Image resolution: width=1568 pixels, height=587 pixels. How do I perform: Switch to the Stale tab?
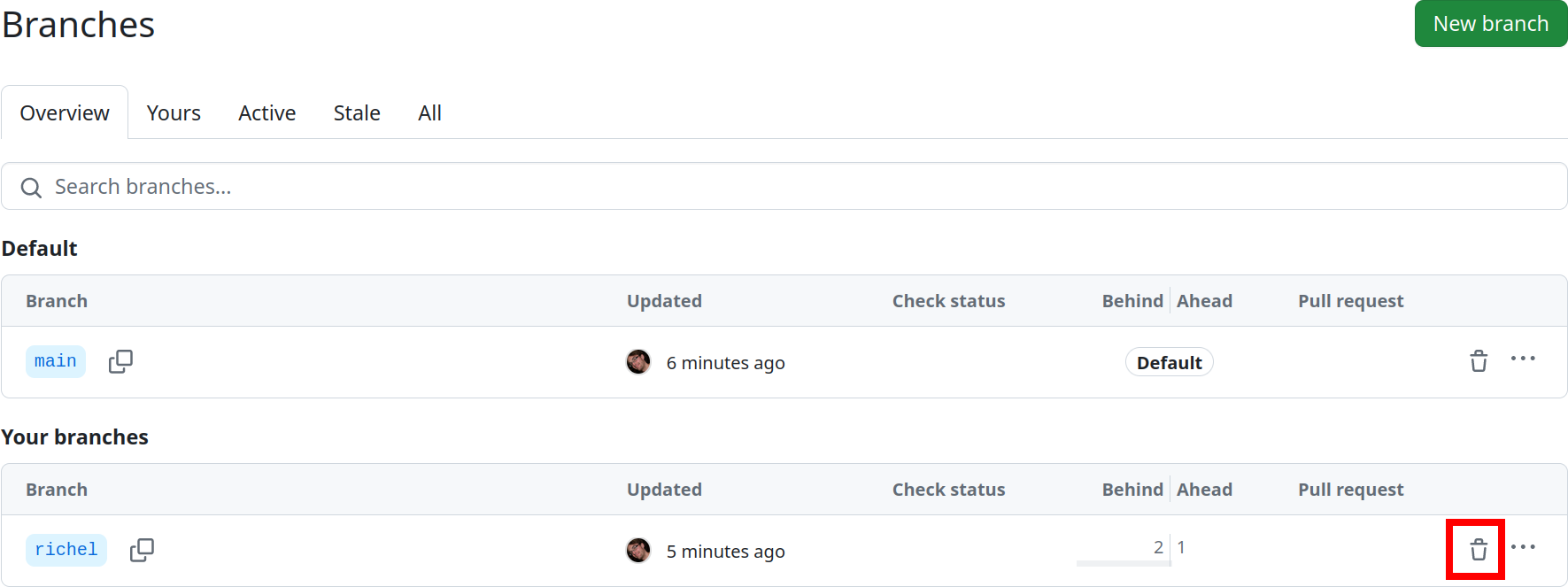356,112
